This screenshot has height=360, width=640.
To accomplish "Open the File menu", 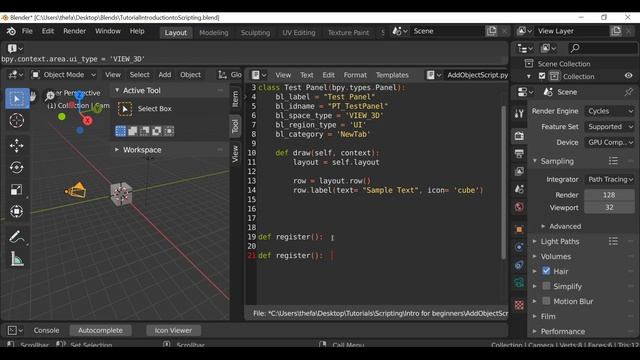I will (x=27, y=31).
